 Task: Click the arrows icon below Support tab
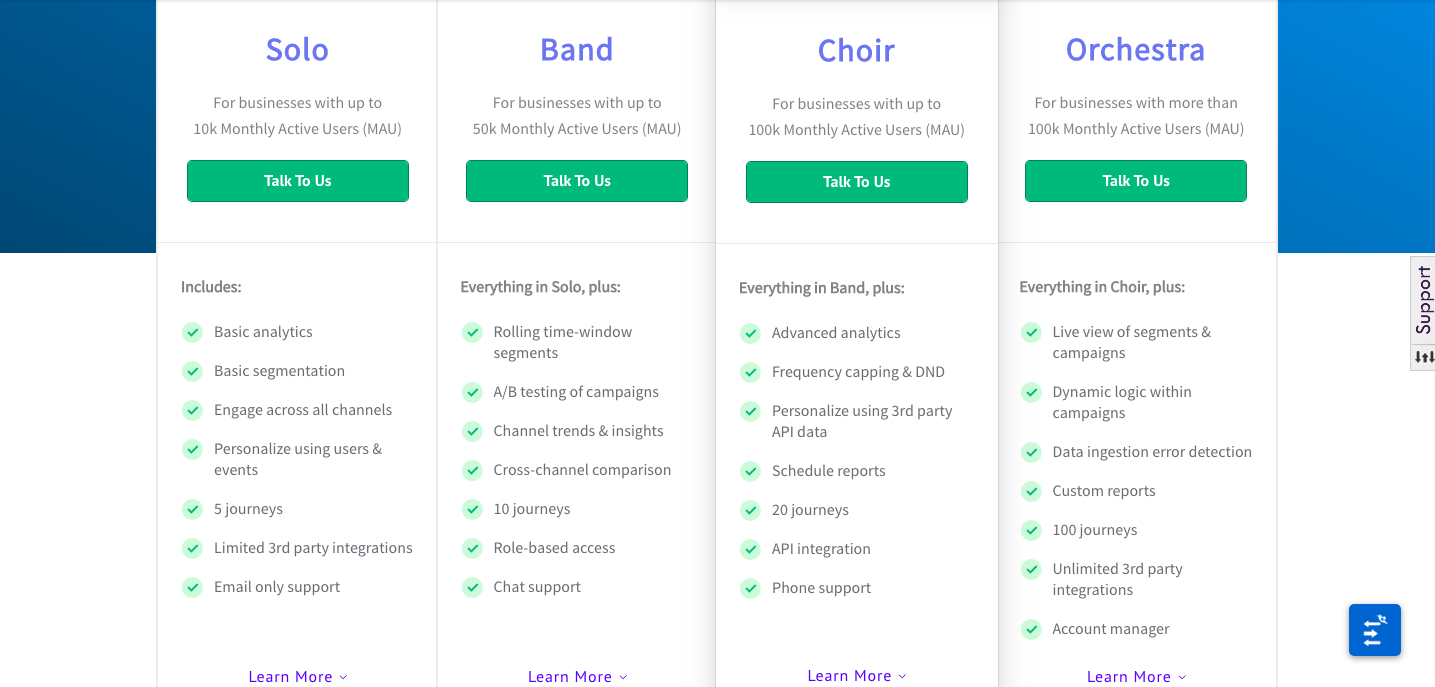pyautogui.click(x=1424, y=357)
